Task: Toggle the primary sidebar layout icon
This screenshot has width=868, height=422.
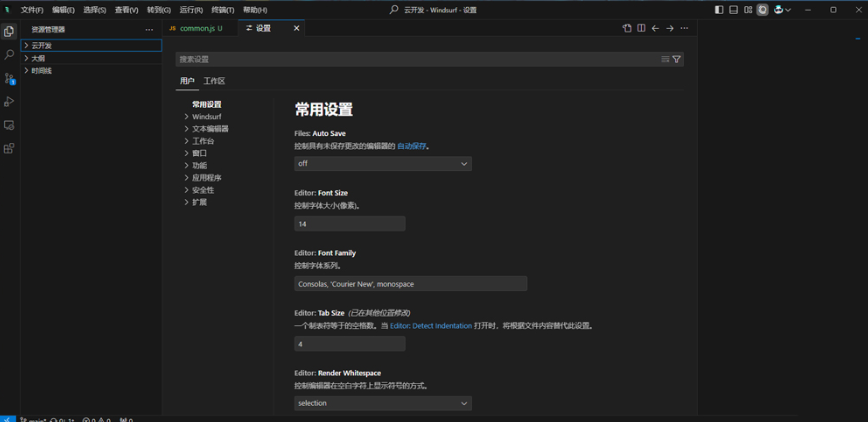Action: [x=719, y=10]
